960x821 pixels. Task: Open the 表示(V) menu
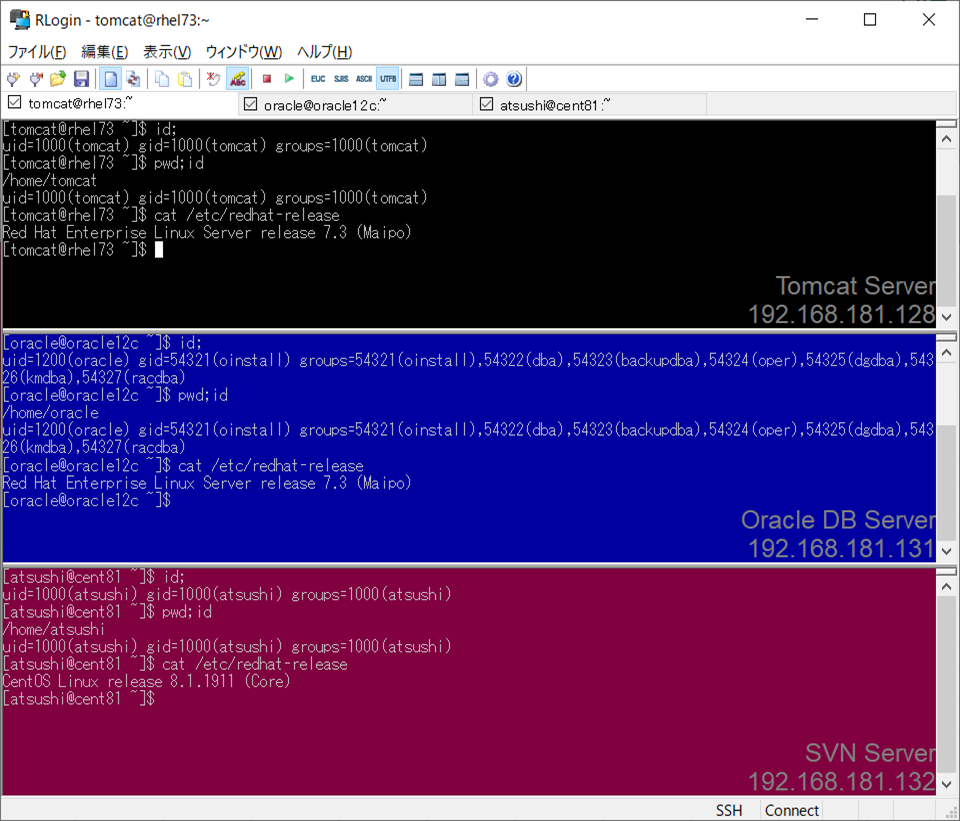click(x=167, y=52)
